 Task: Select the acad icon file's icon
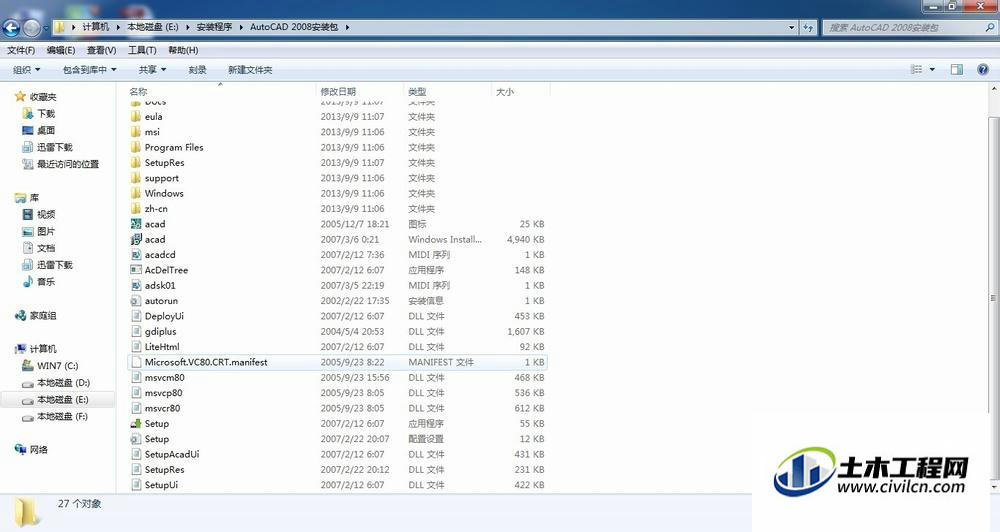136,224
